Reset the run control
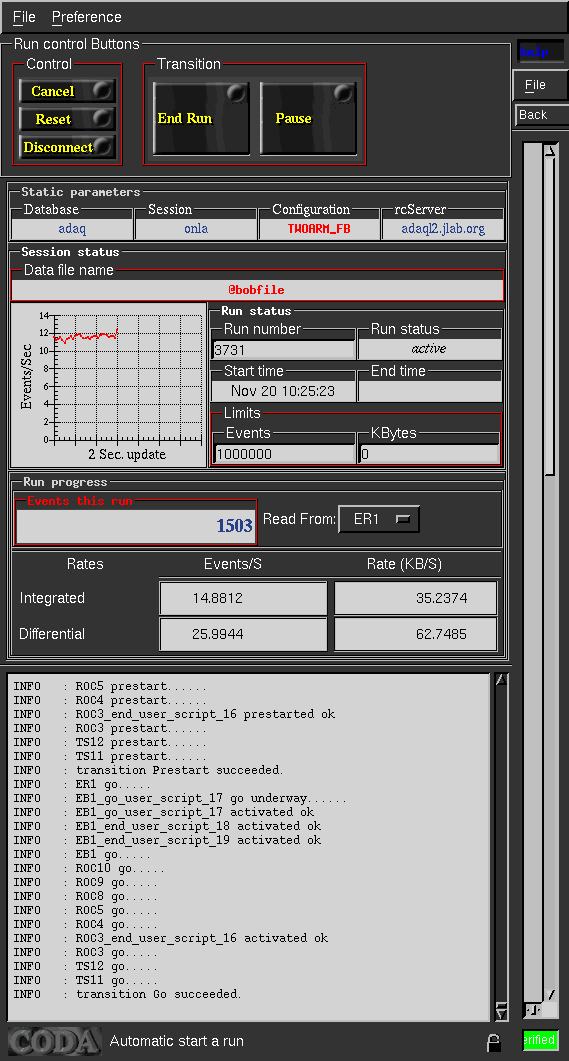569x1061 pixels. click(67, 119)
